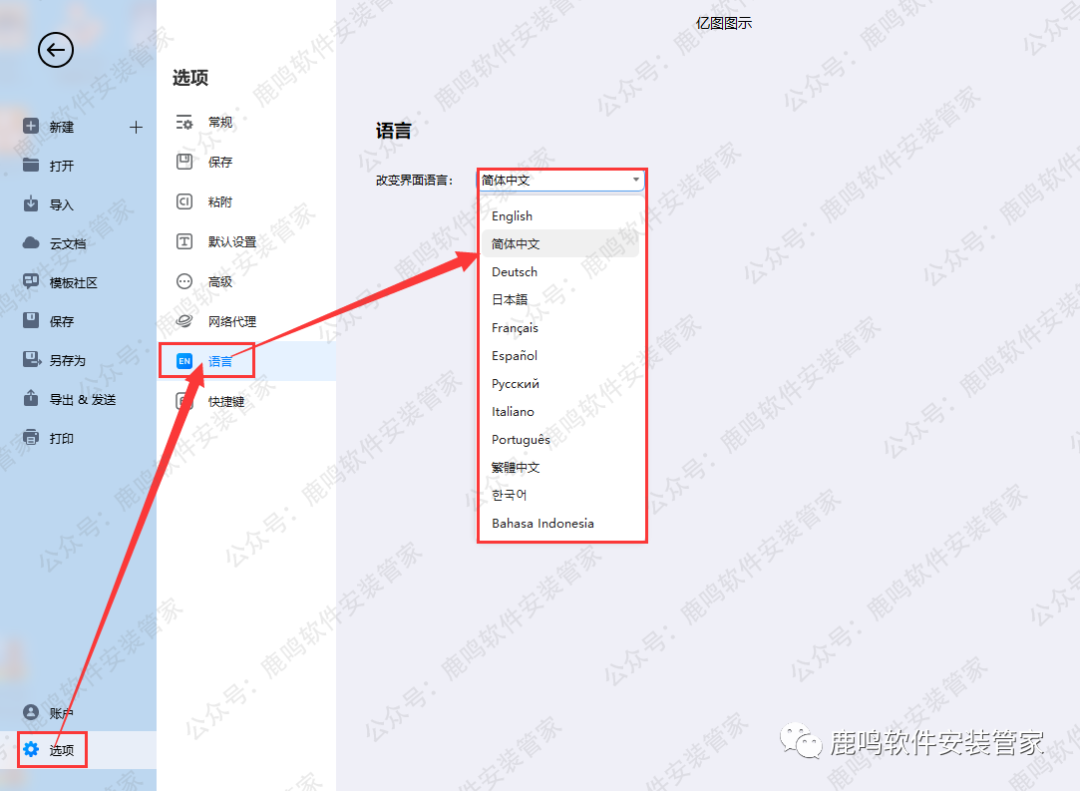Click the back arrow circle icon
1080x791 pixels.
pyautogui.click(x=56, y=50)
